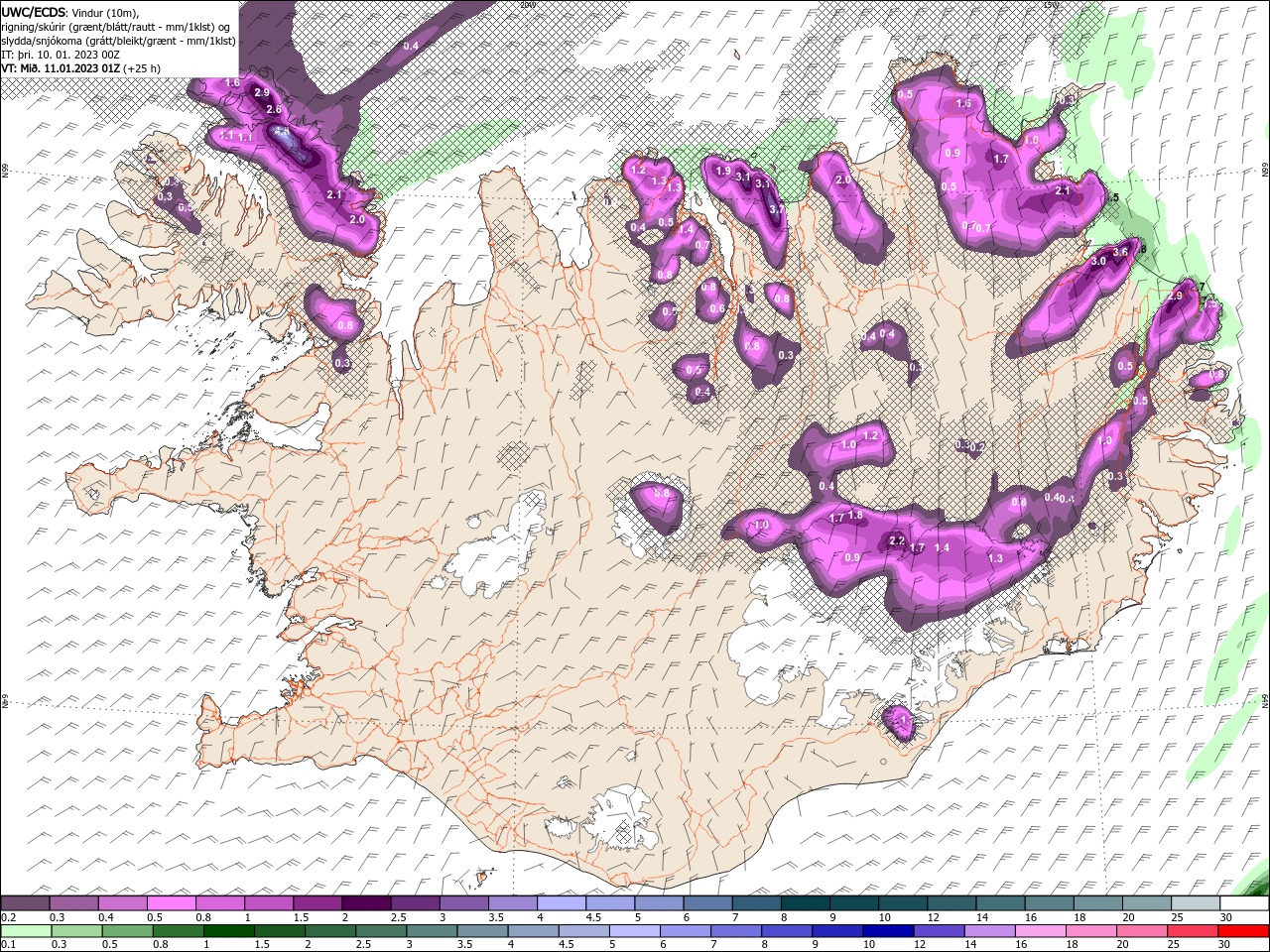Click upper scale swatch between 14 and 16
The image size is (1270, 952).
(1001, 903)
